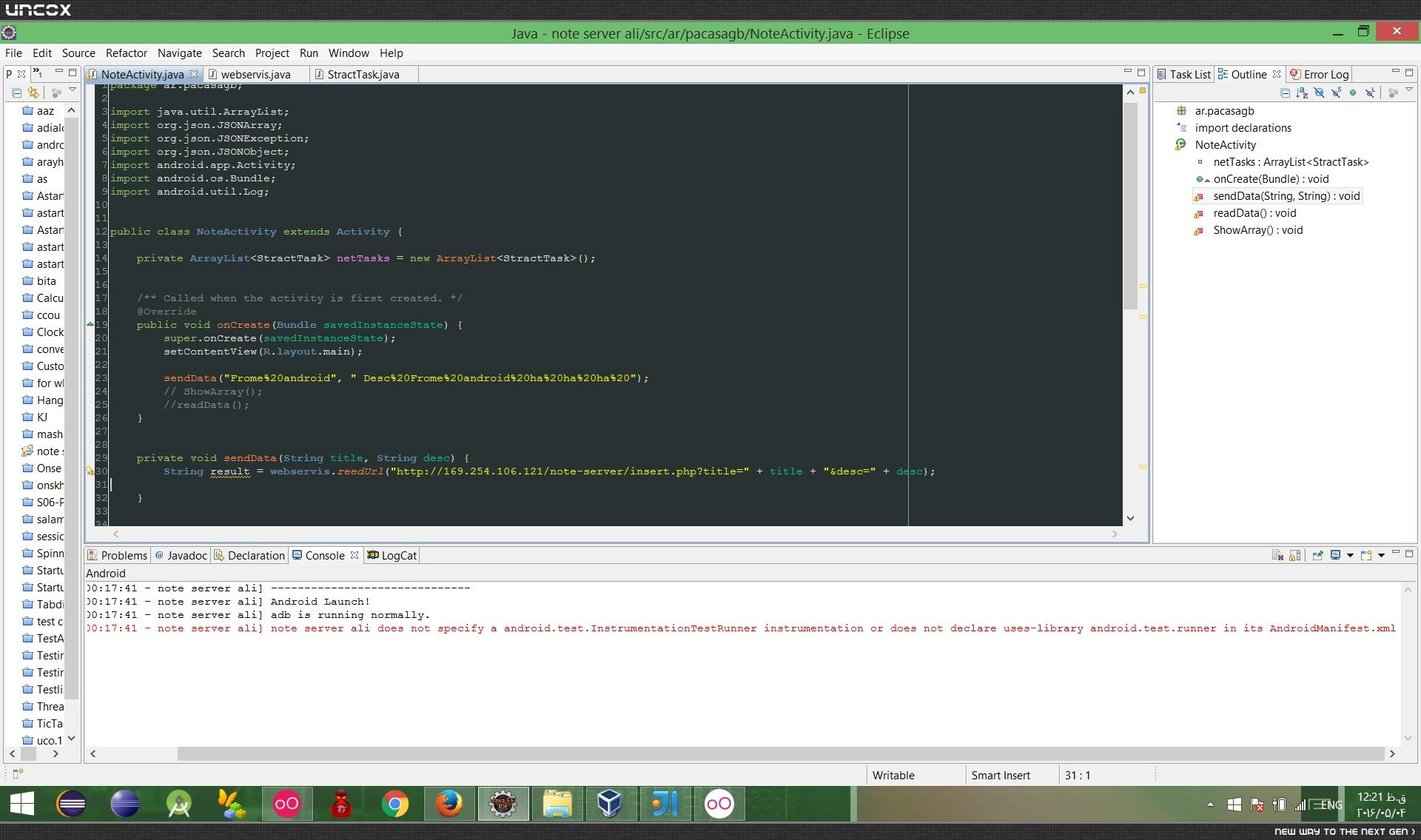The height and width of the screenshot is (840, 1421).
Task: Select the TicTa project folder
Action: (x=43, y=724)
